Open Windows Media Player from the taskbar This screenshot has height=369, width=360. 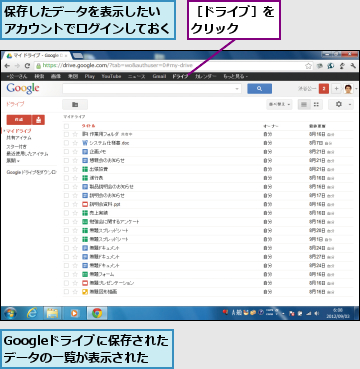(x=75, y=313)
